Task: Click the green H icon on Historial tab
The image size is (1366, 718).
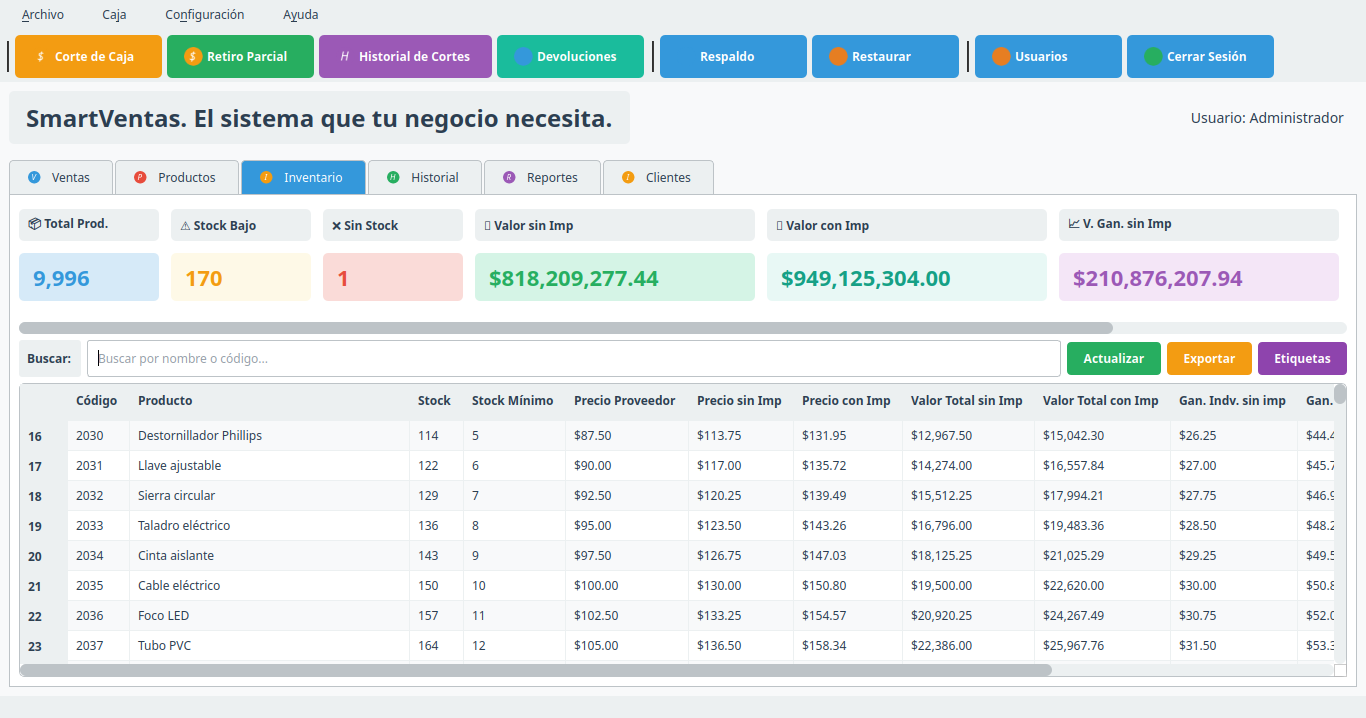Action: click(393, 177)
